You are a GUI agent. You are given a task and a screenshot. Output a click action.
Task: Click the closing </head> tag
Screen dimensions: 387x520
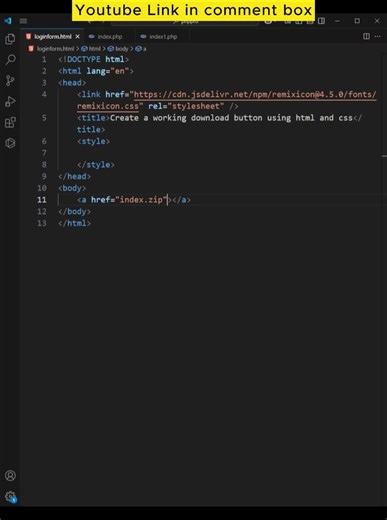[74, 176]
